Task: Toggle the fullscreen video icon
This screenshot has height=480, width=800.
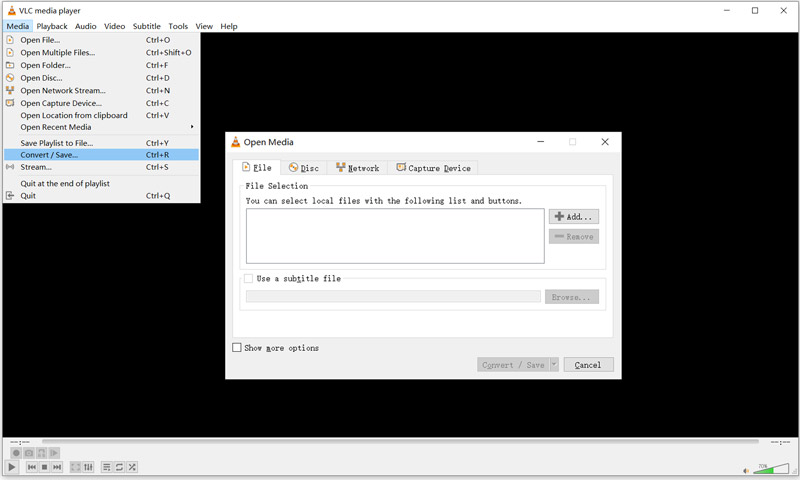Action: 76,467
